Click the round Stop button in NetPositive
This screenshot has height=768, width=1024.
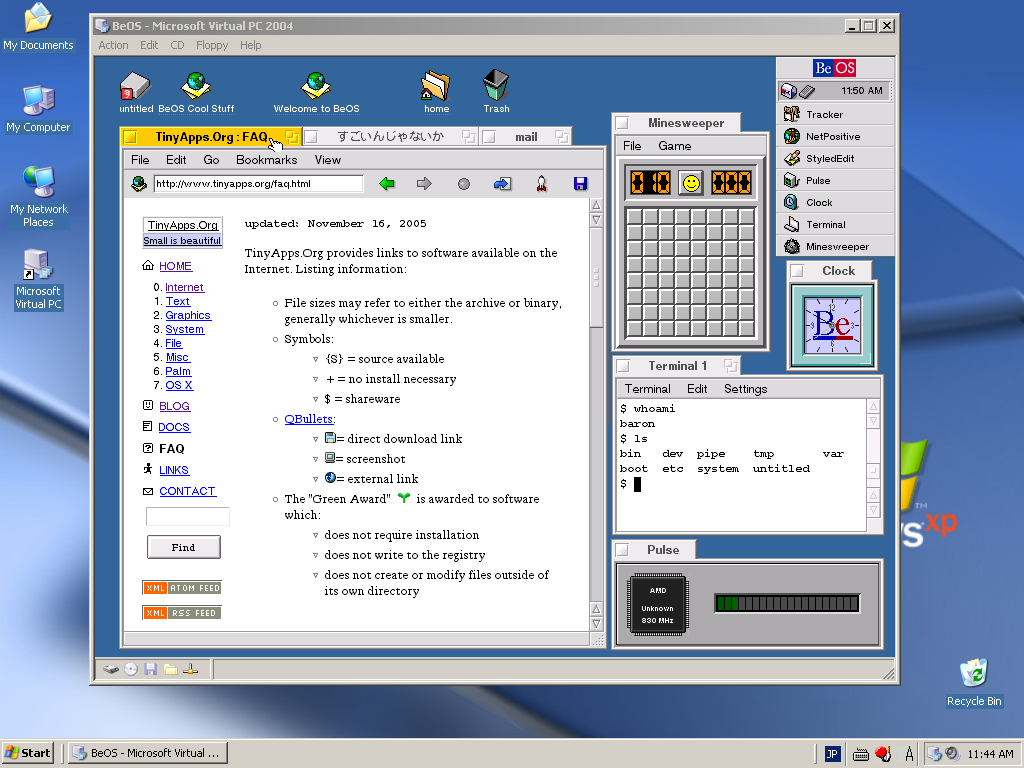464,184
